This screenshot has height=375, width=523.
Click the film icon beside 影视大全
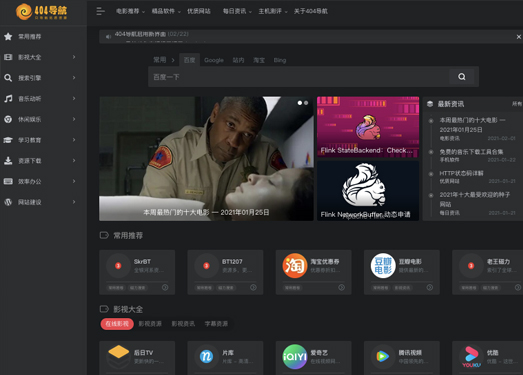point(8,57)
